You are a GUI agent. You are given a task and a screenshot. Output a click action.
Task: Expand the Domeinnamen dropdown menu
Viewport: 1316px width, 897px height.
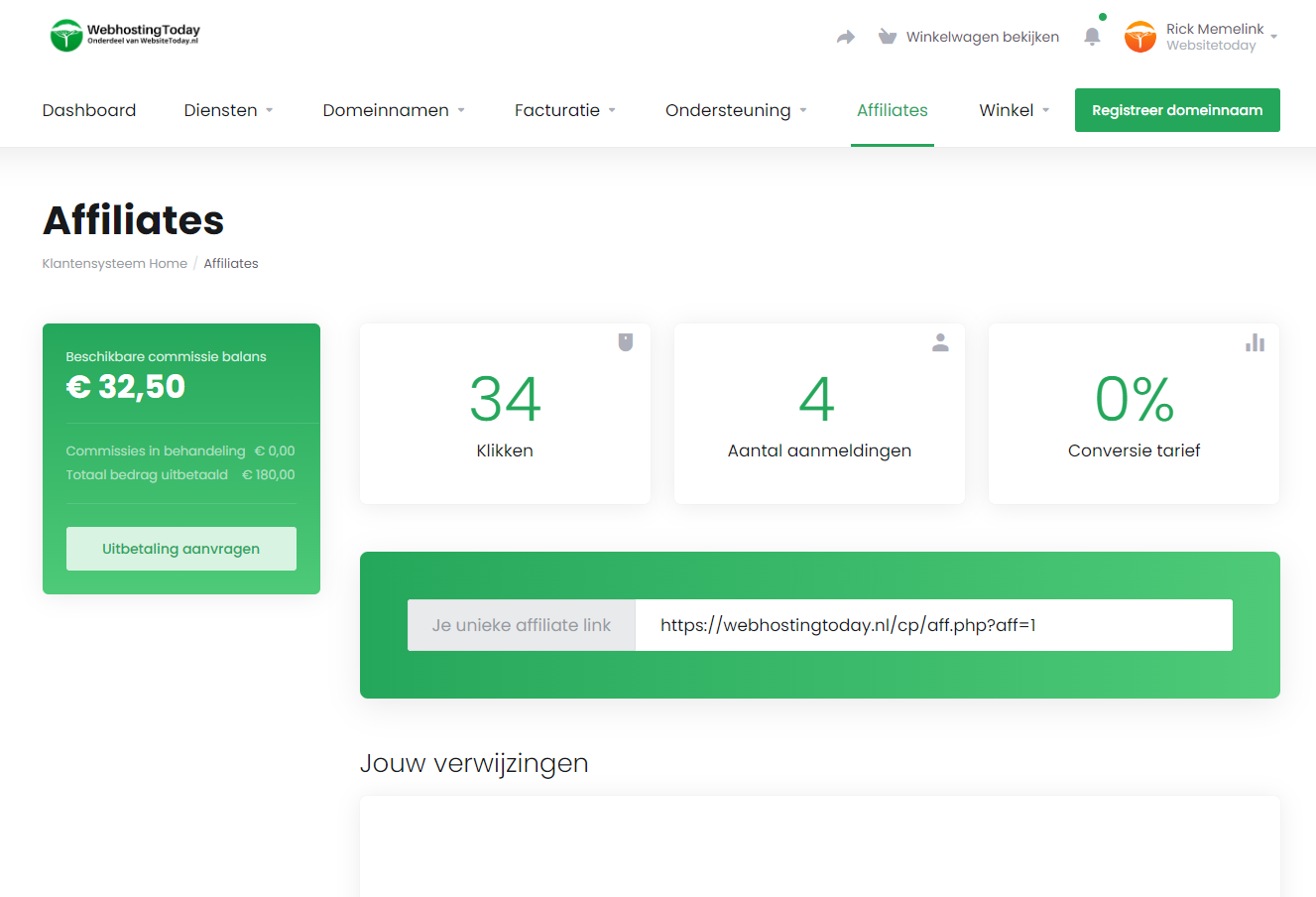(394, 110)
